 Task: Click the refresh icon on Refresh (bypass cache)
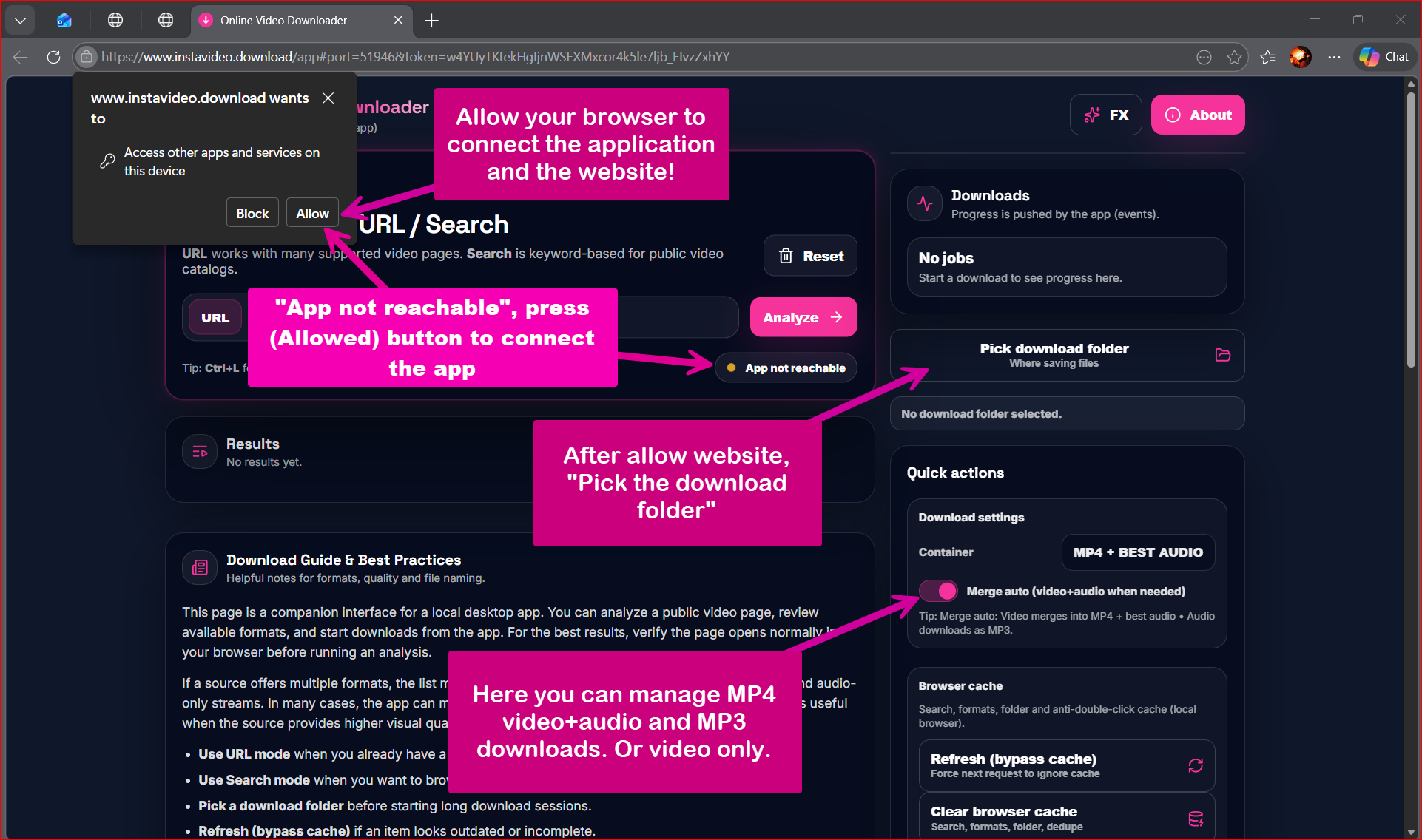click(x=1195, y=765)
